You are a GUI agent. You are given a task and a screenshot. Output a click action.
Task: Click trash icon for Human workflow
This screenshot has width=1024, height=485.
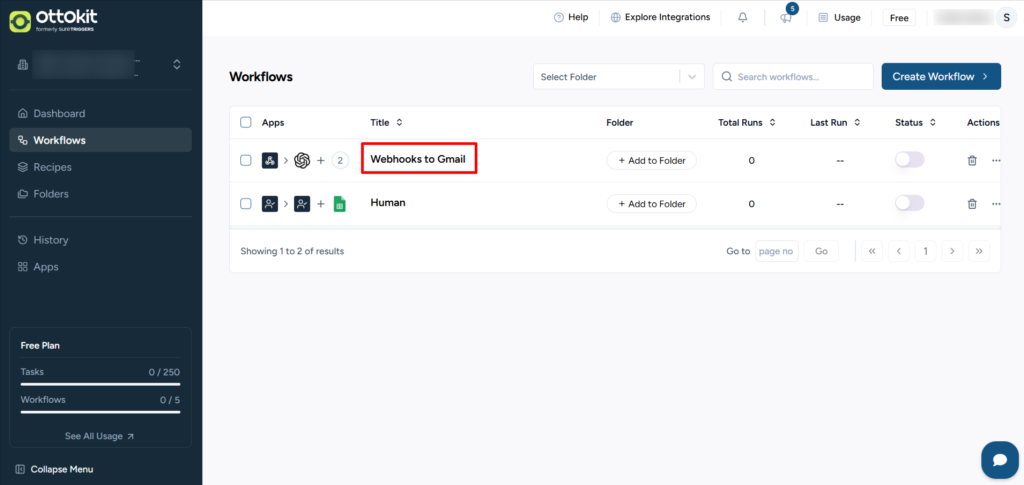coord(972,204)
